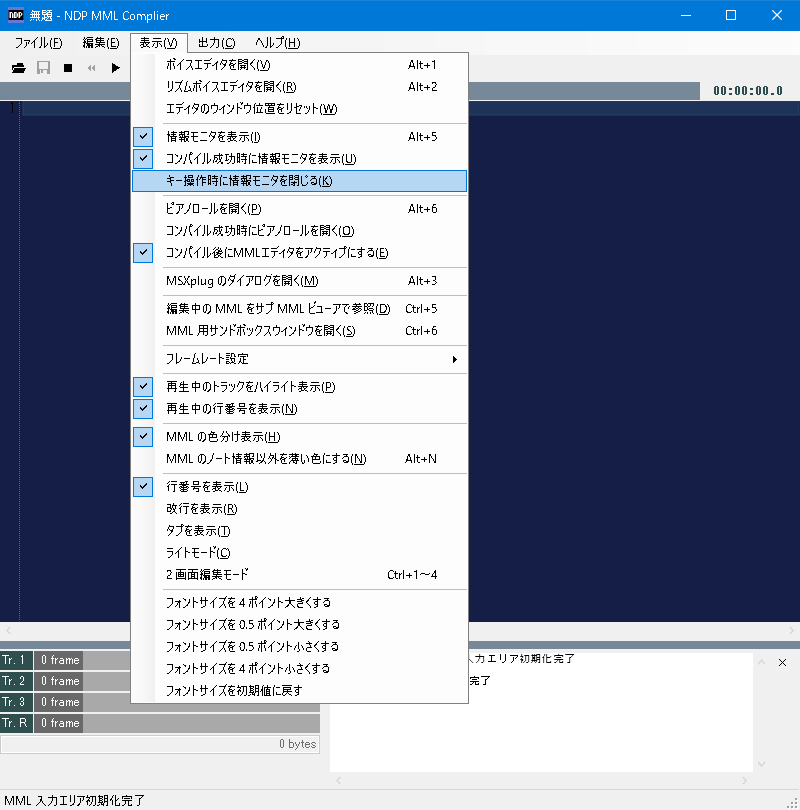This screenshot has height=810, width=800.
Task: Open the ファイル menu
Action: point(38,43)
